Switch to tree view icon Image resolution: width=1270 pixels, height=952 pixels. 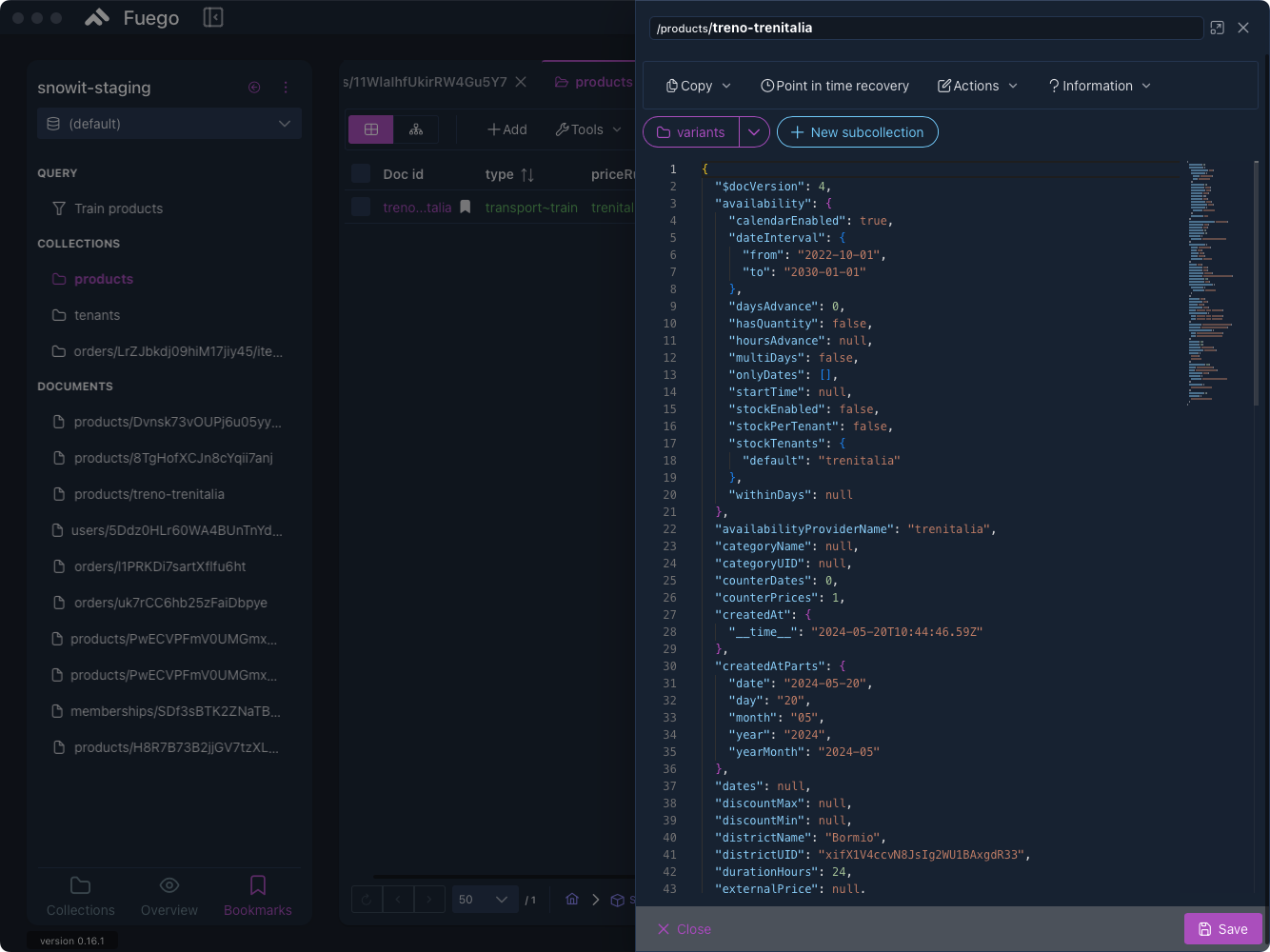pyautogui.click(x=416, y=129)
